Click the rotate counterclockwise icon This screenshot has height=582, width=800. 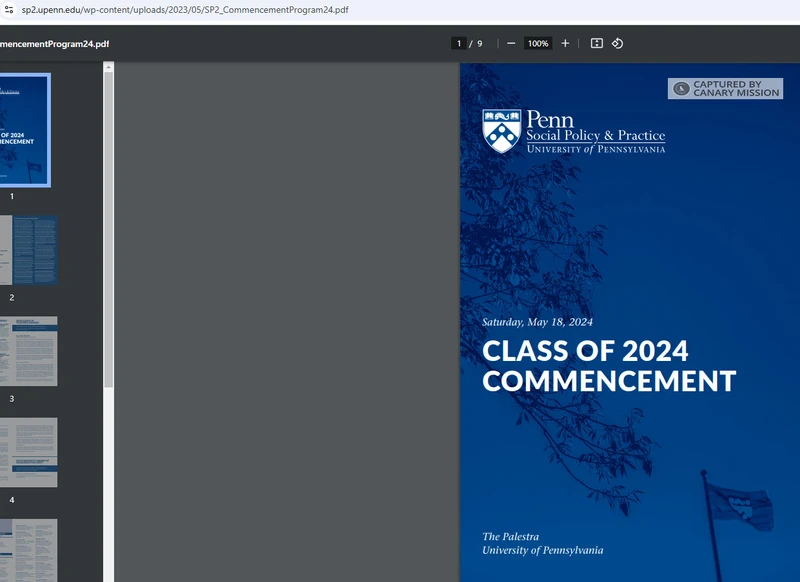617,43
